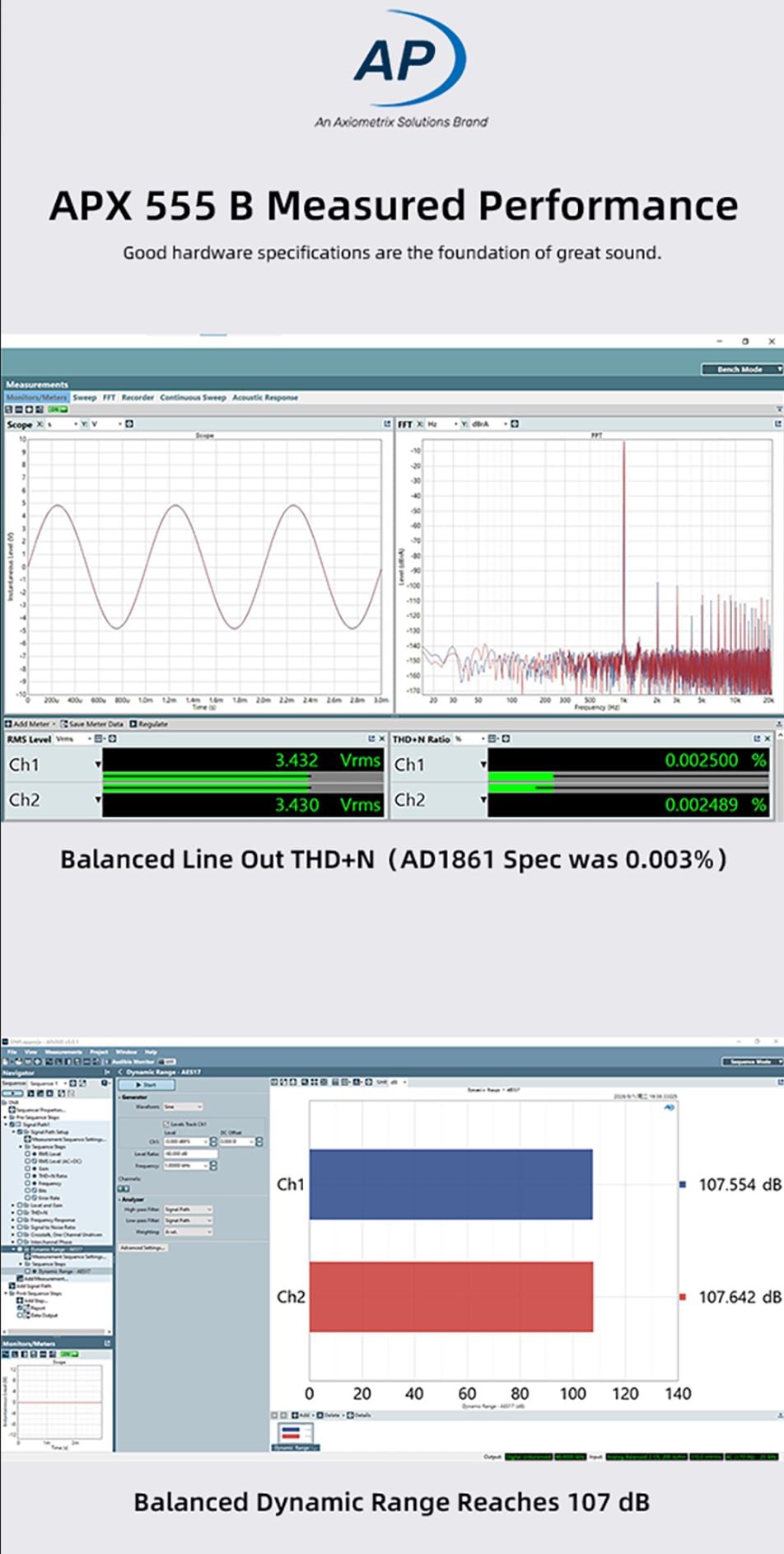Open the Sequence Mode dropdown

751,1061
